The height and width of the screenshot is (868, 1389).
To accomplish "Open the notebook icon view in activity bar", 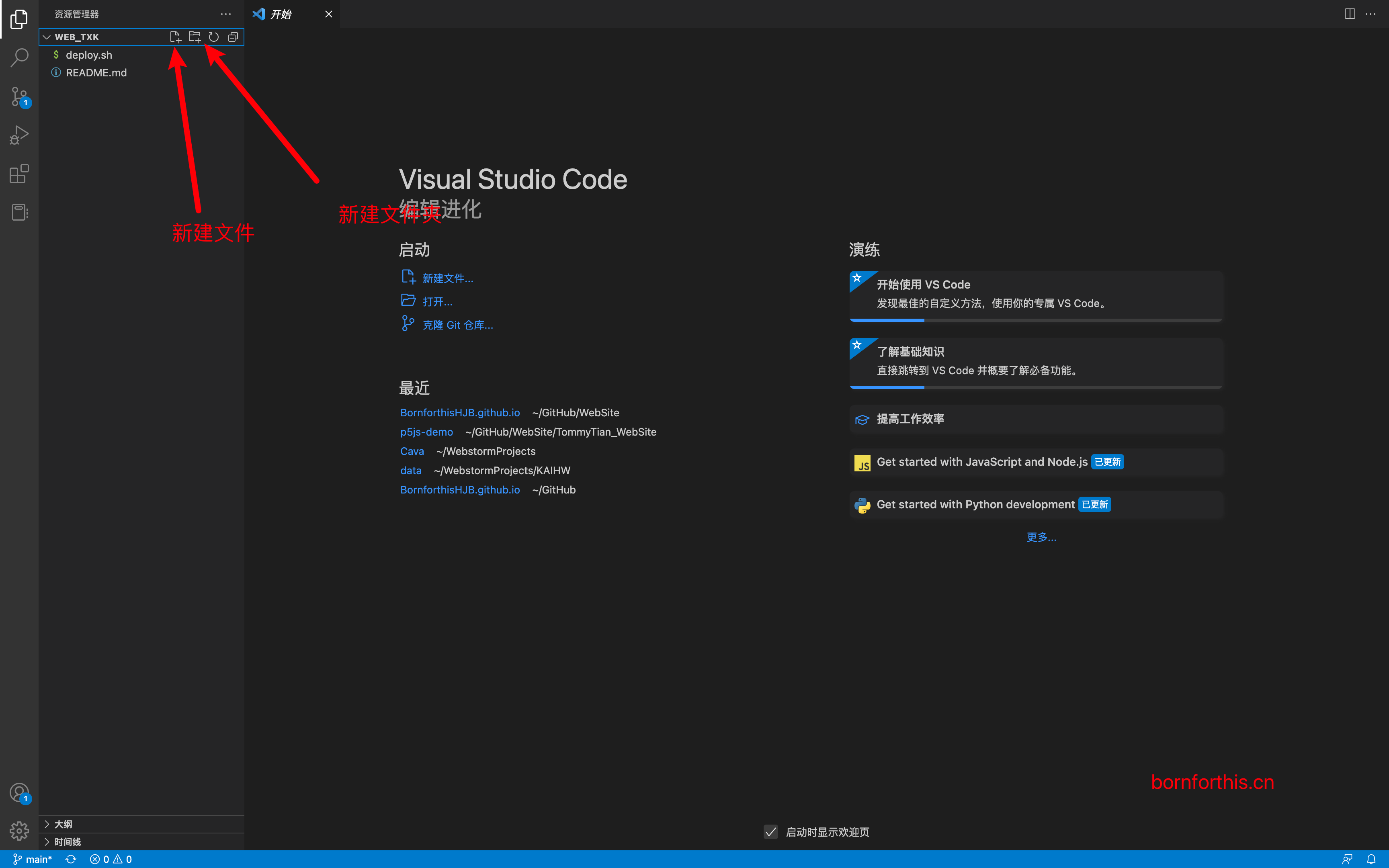I will pyautogui.click(x=19, y=213).
